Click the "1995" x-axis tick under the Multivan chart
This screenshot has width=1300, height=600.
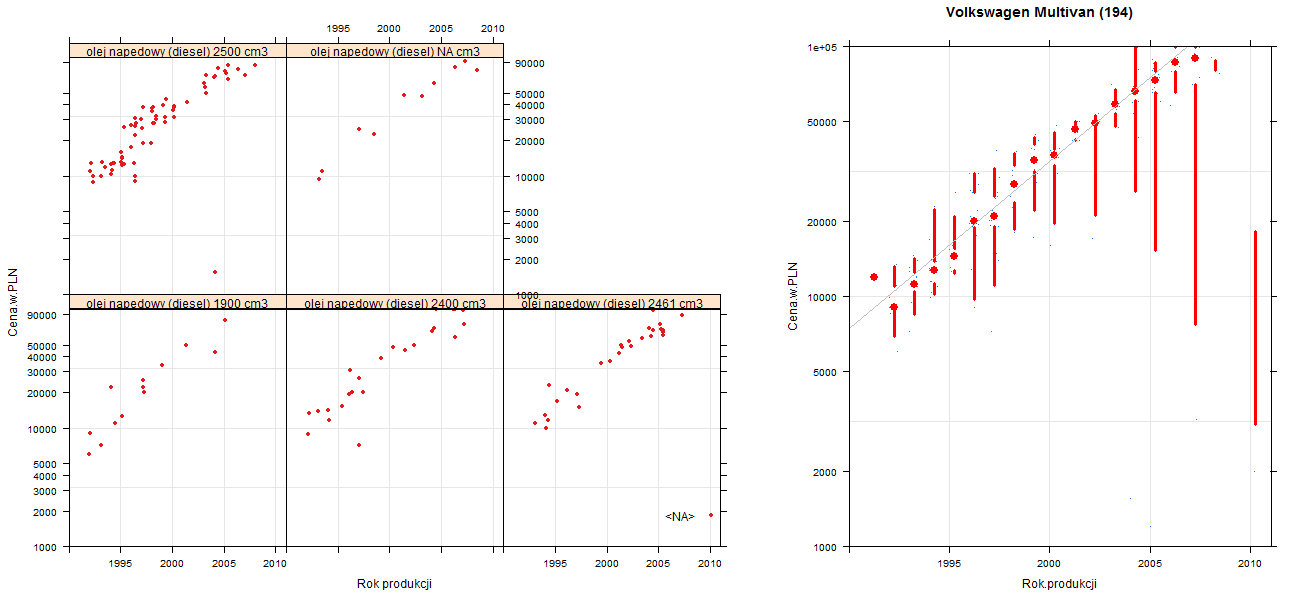tap(948, 563)
